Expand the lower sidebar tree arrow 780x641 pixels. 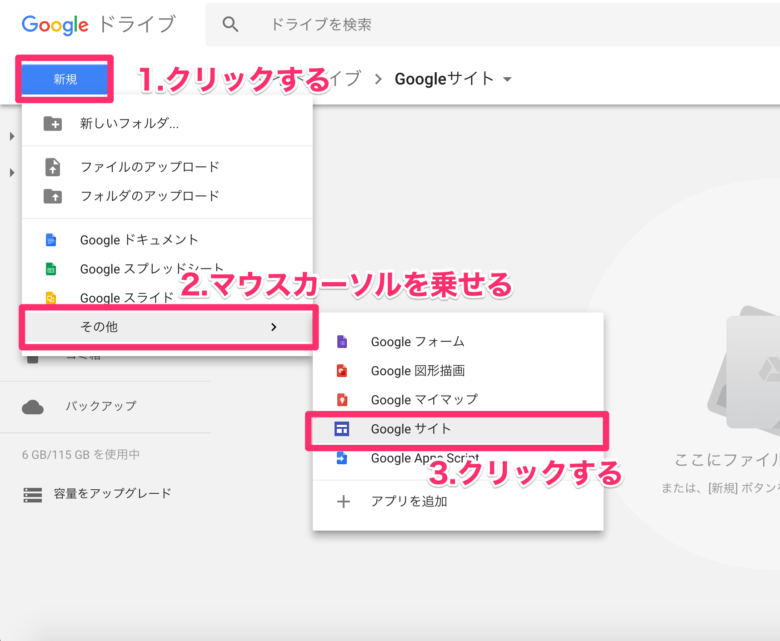[12, 173]
